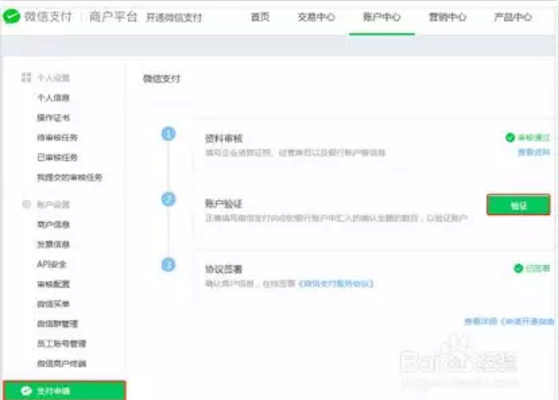Click the 协议签署 step heading

[x=224, y=269]
